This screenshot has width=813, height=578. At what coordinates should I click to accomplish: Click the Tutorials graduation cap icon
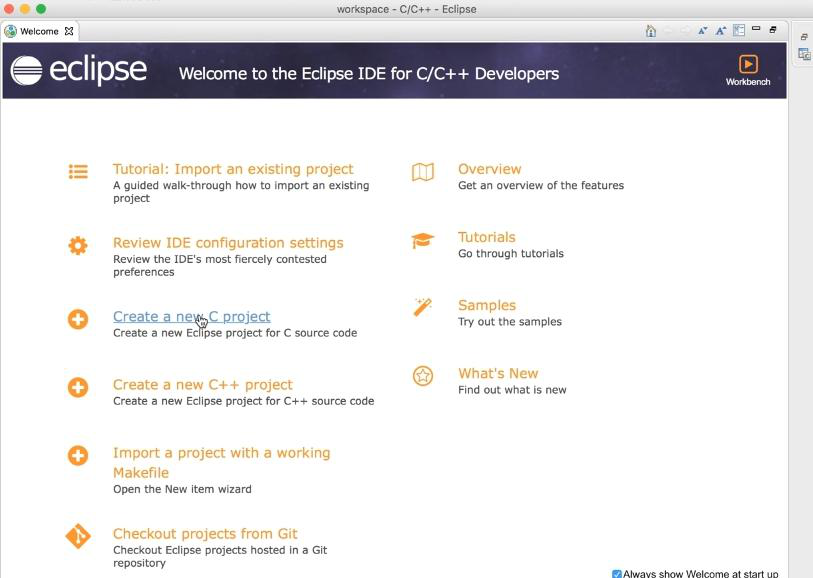point(423,241)
